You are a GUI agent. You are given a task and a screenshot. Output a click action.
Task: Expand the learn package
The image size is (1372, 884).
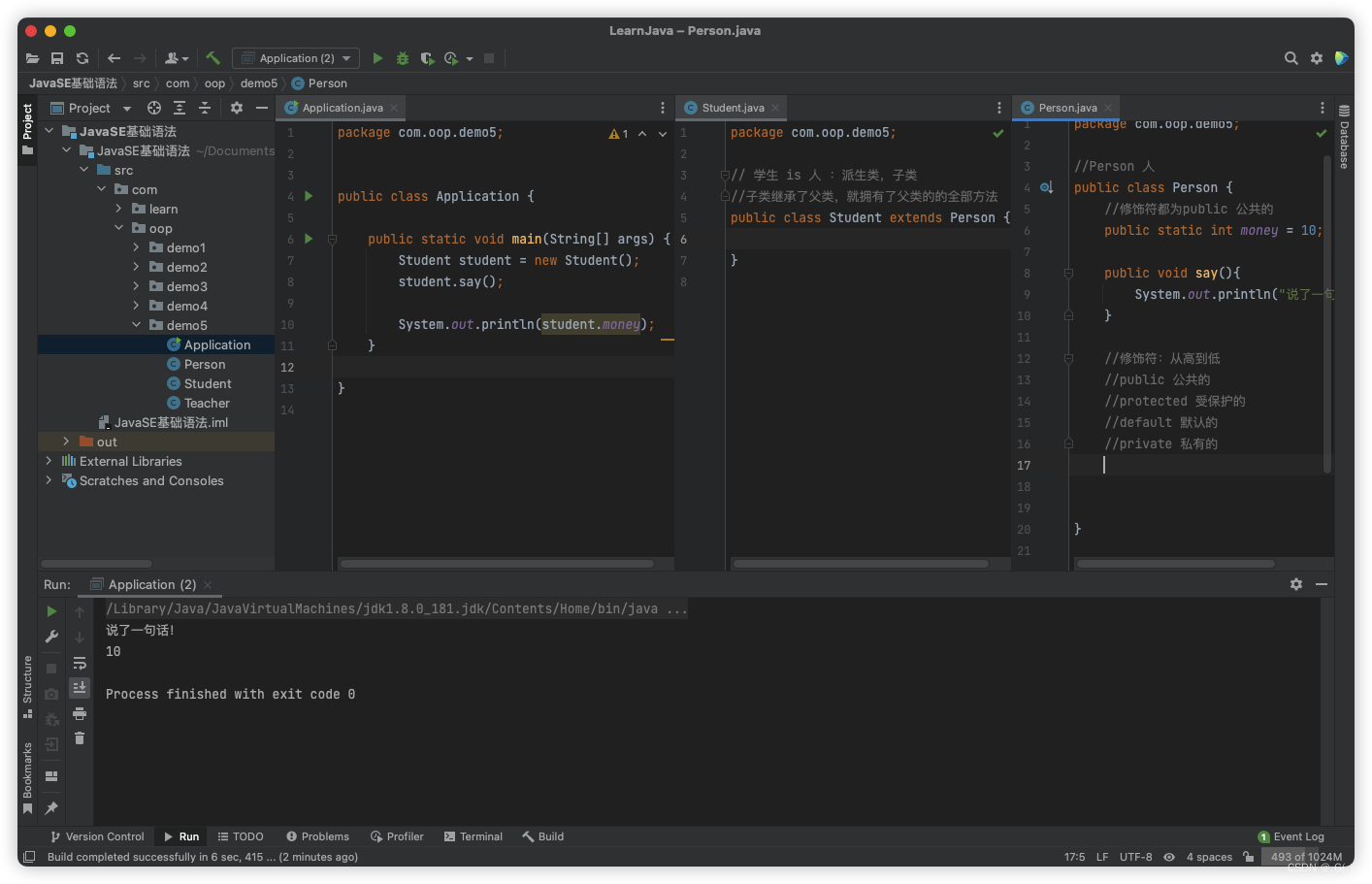coord(119,209)
